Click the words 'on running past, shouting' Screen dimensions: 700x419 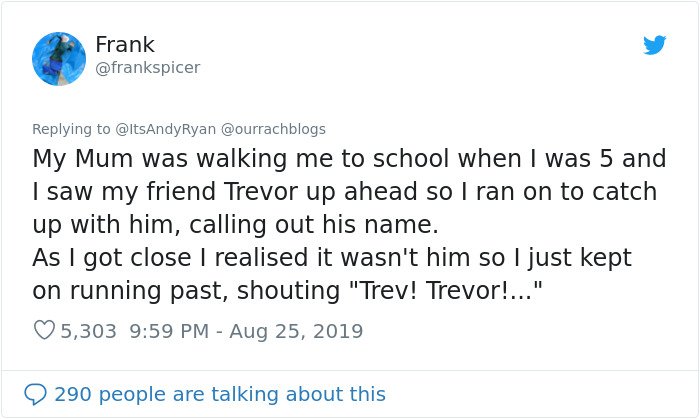[186, 292]
